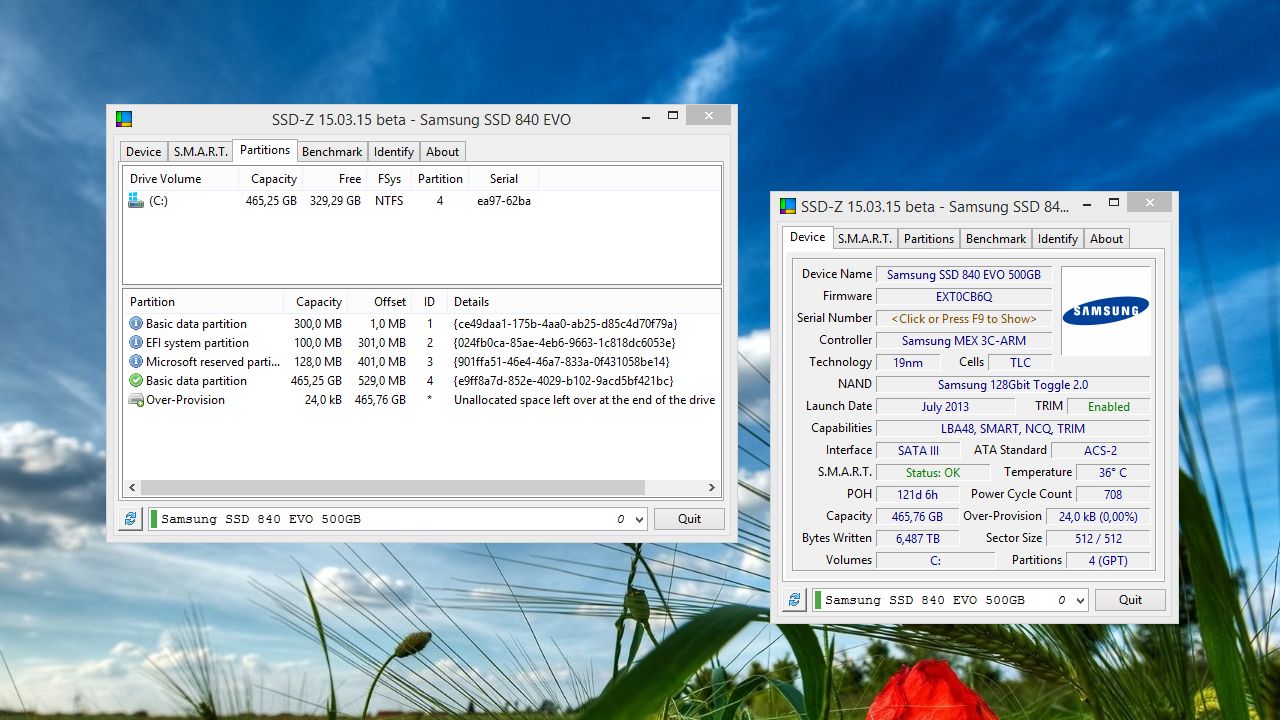Click NTFS file system cell

click(389, 201)
